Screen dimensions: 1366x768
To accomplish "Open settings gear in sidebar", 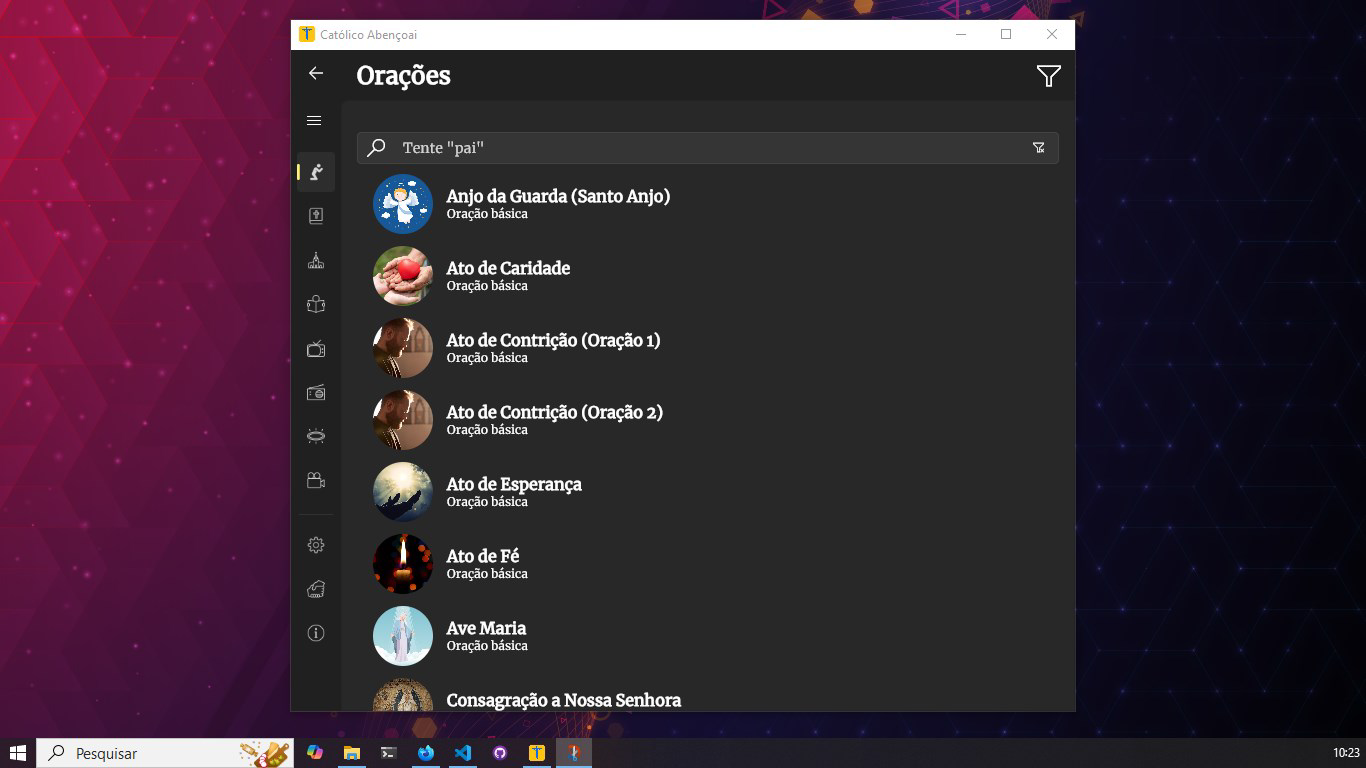I will 316,545.
